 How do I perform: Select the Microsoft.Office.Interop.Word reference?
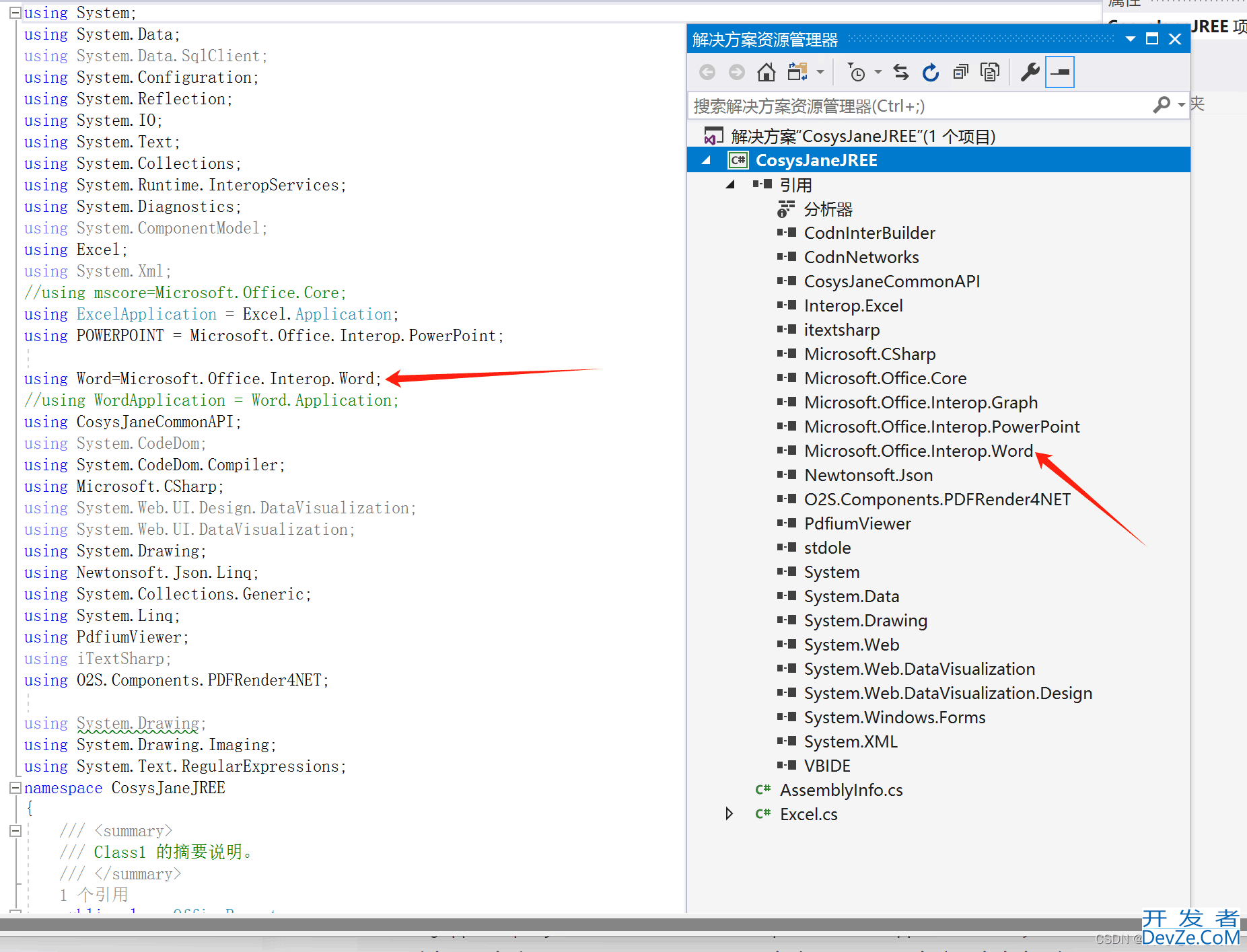[919, 451]
